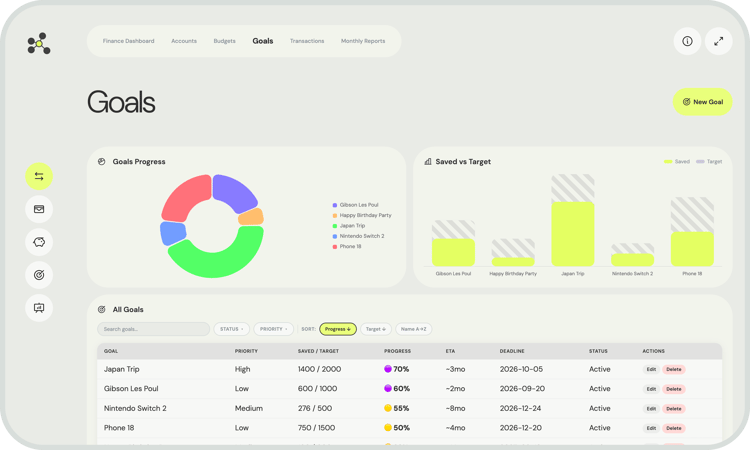Select the piggy bank sidebar icon
Image resolution: width=750 pixels, height=450 pixels.
coord(39,242)
